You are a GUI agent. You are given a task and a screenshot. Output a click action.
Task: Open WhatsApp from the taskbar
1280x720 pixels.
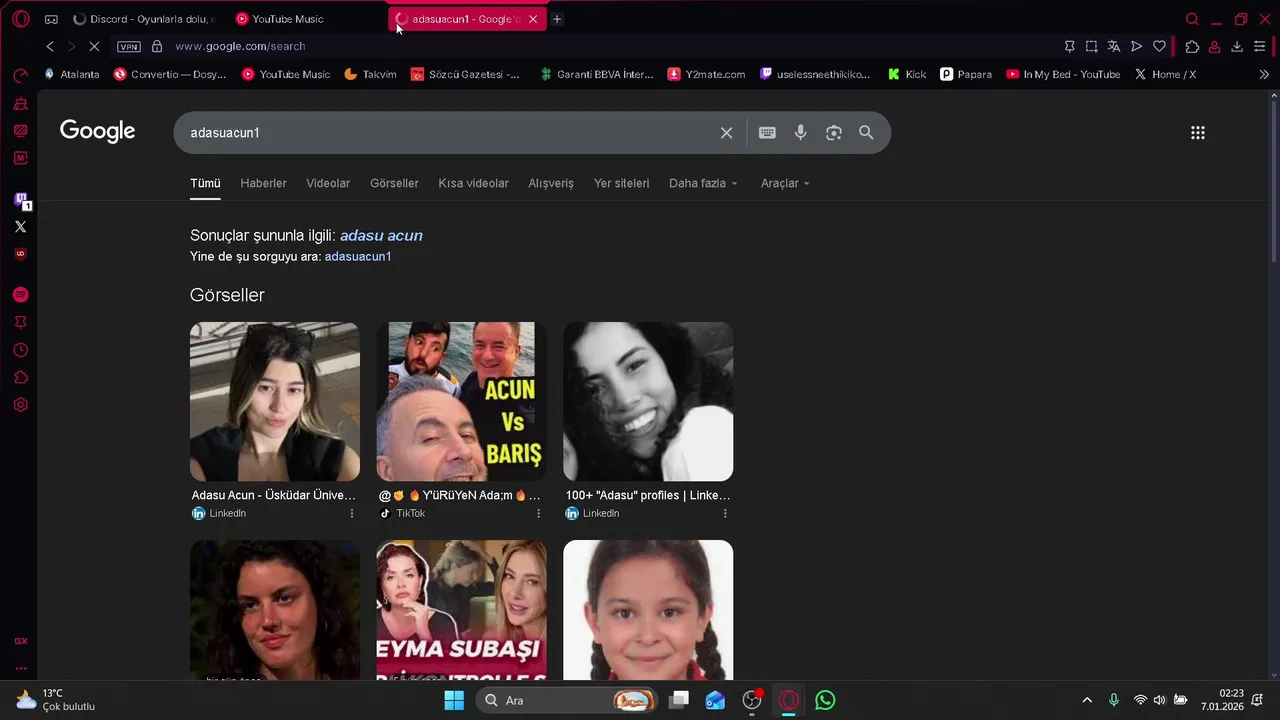tap(825, 700)
